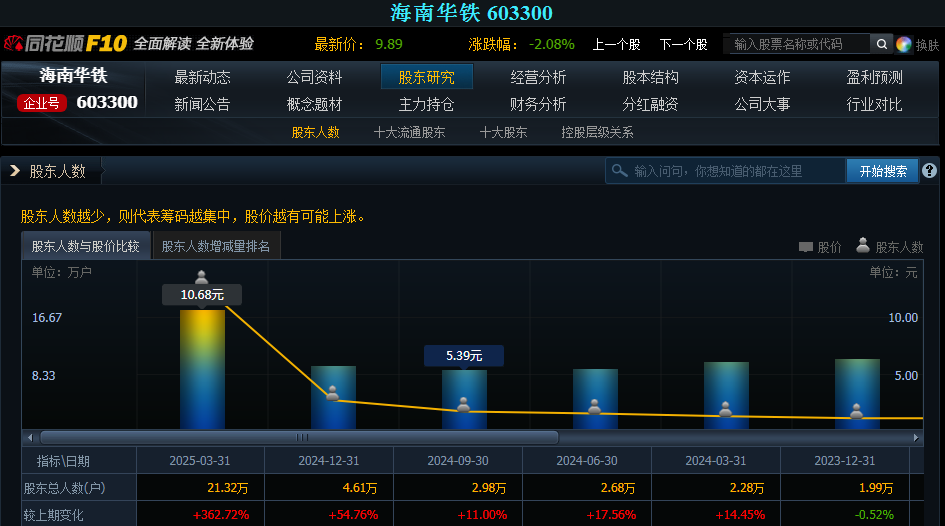Screen dimensions: 945x526
Task: Open the 公司大事 menu item
Action: click(x=762, y=104)
